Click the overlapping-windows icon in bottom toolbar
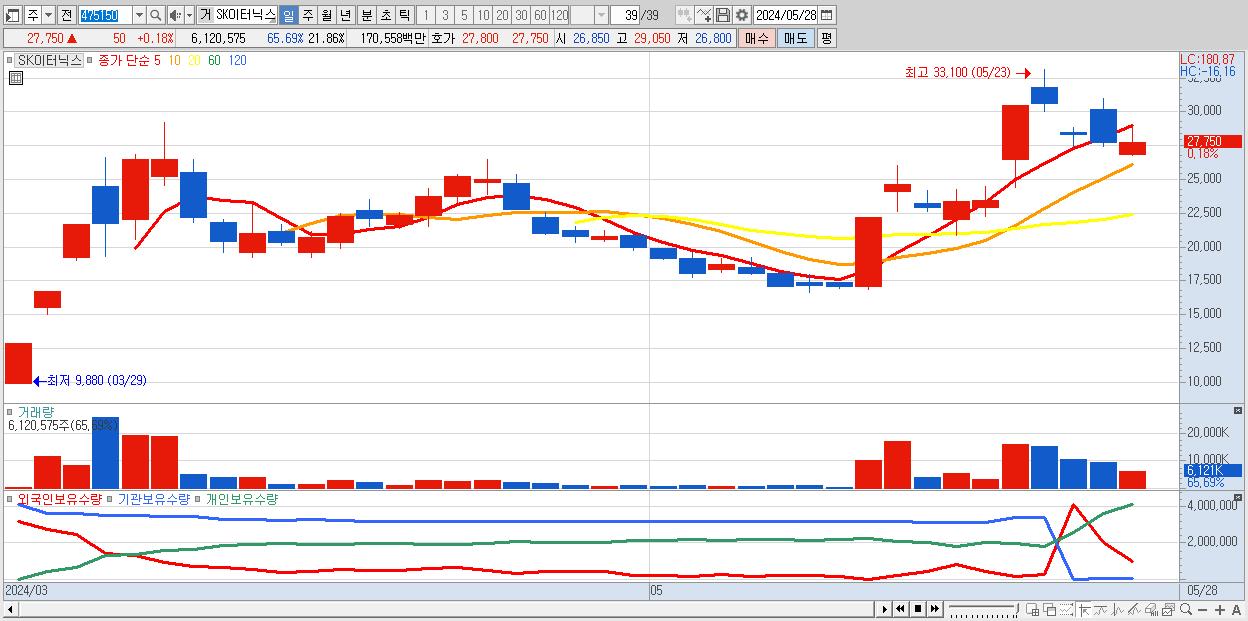This screenshot has height=621, width=1248. [x=1050, y=609]
